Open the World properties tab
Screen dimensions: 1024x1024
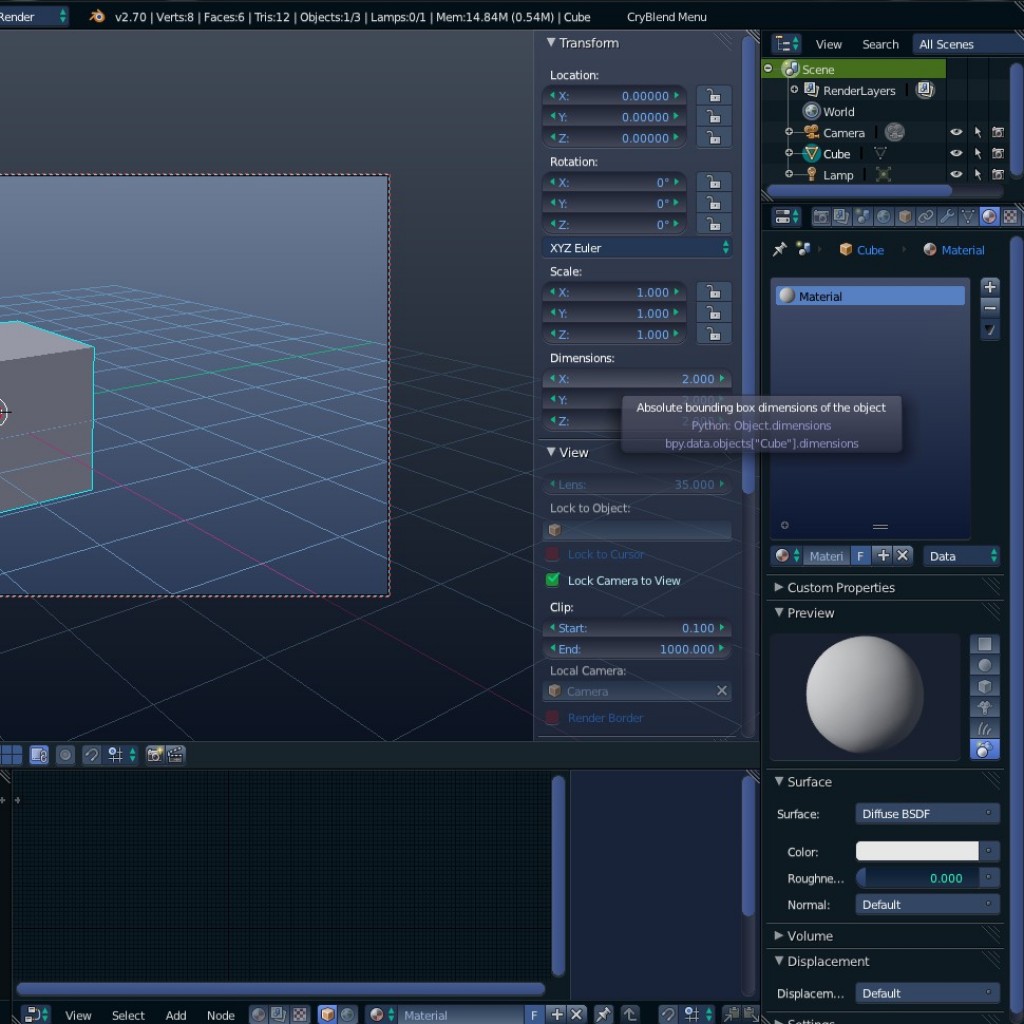click(x=883, y=216)
